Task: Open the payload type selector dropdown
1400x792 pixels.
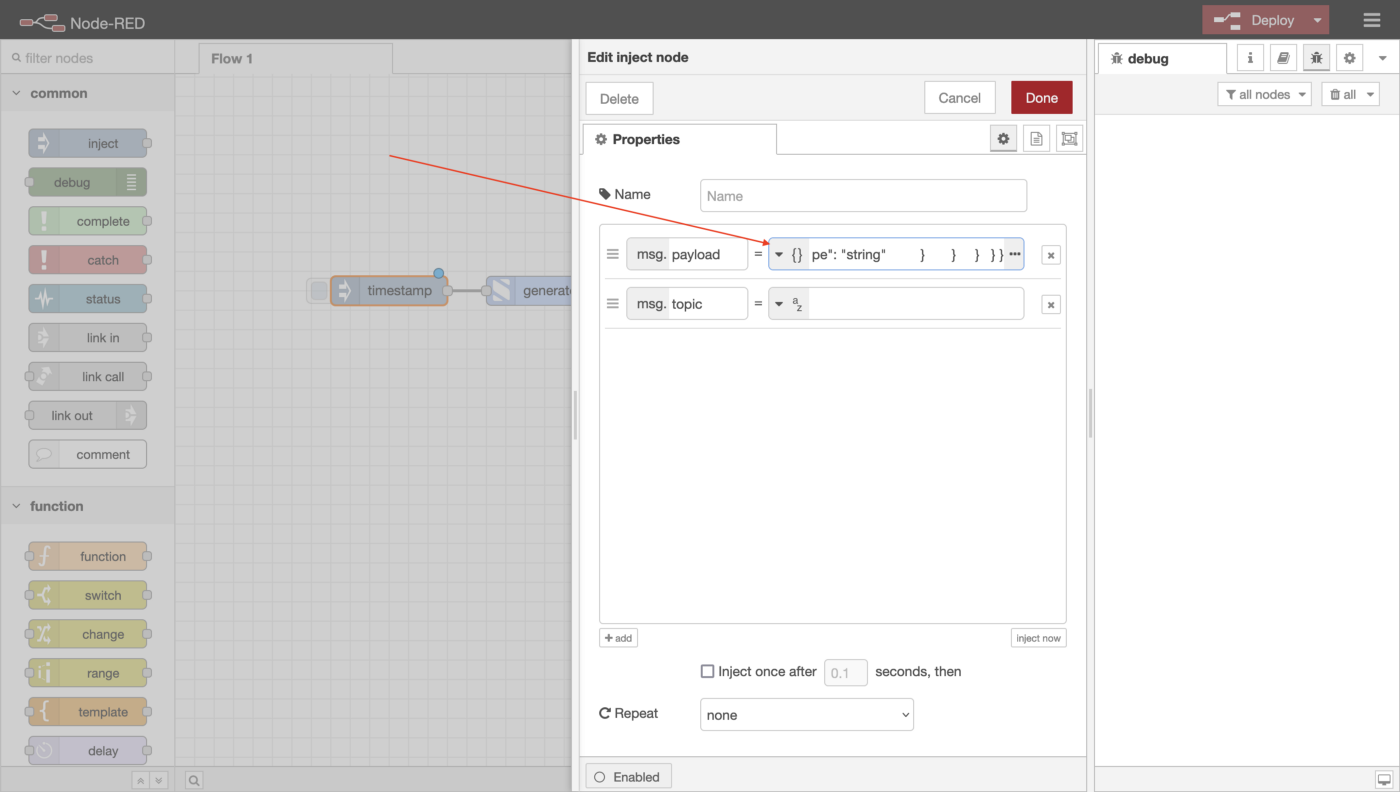Action: coord(787,254)
